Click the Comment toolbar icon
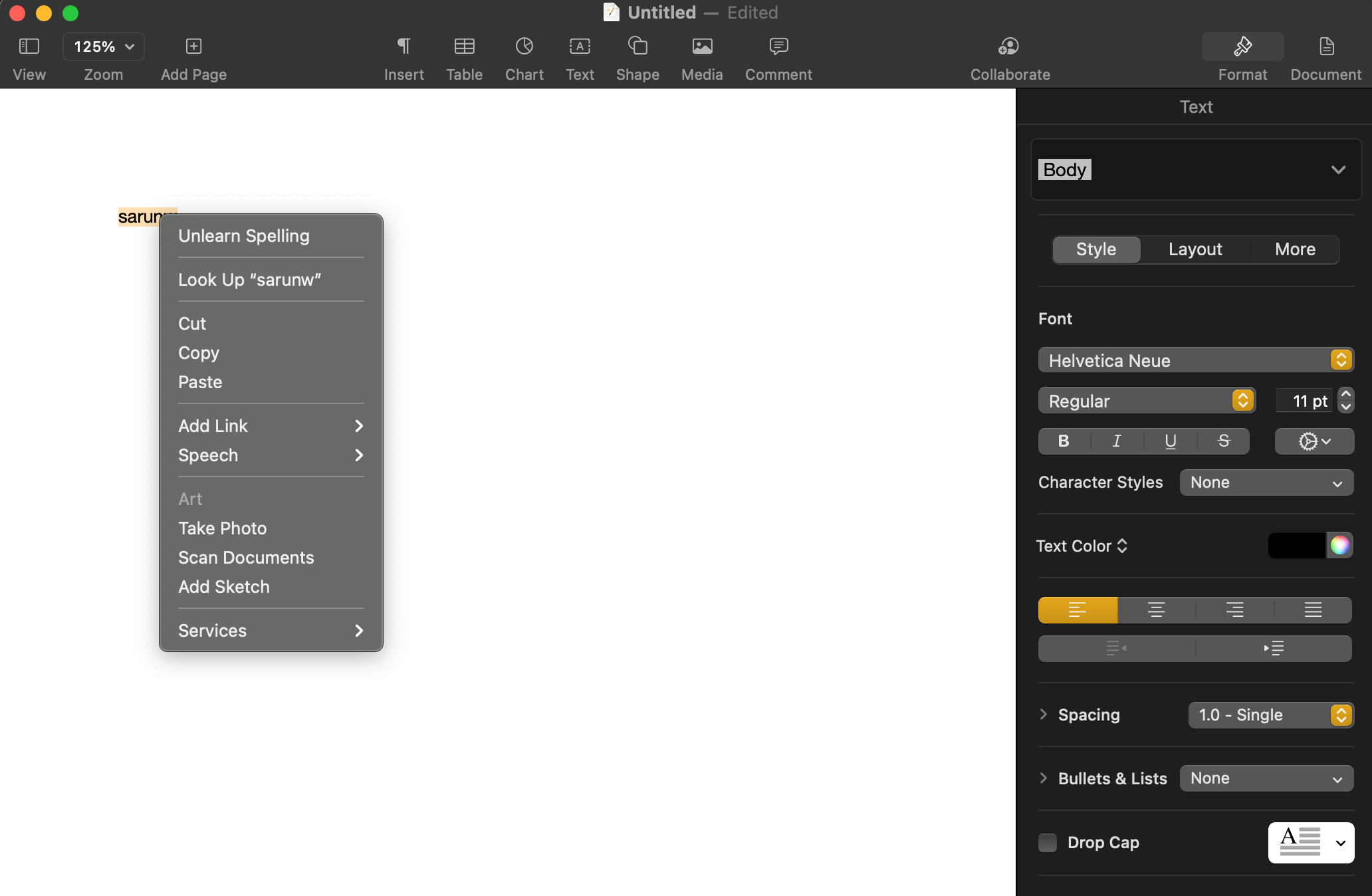 pos(778,47)
